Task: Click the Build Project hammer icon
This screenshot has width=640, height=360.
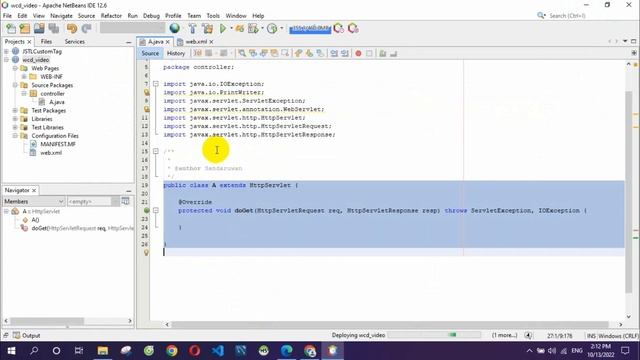Action: pyautogui.click(x=192, y=29)
